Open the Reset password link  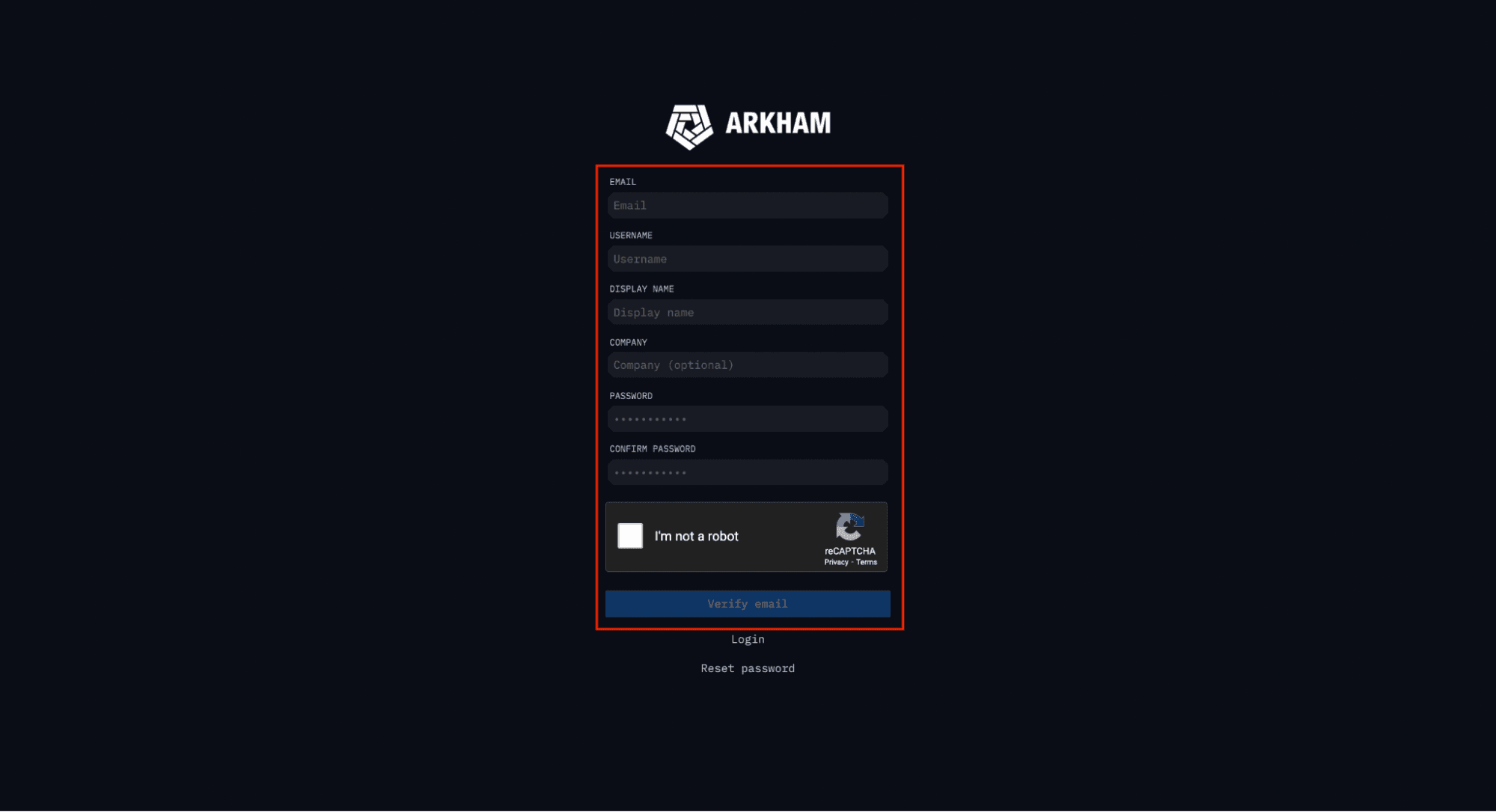(x=748, y=668)
